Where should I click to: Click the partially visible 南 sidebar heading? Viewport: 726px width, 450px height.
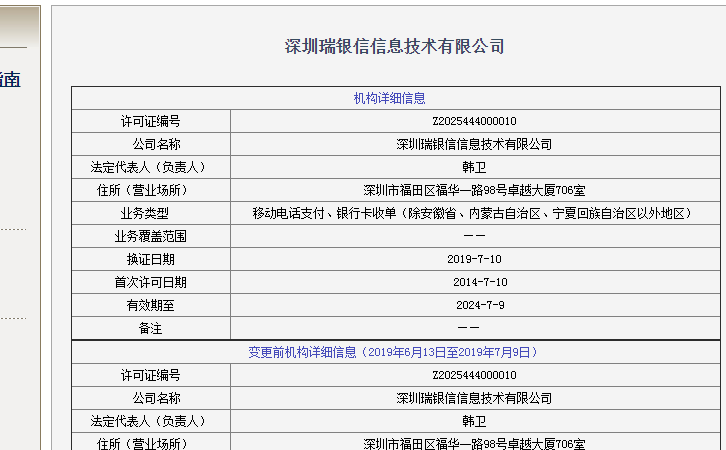(x=10, y=80)
